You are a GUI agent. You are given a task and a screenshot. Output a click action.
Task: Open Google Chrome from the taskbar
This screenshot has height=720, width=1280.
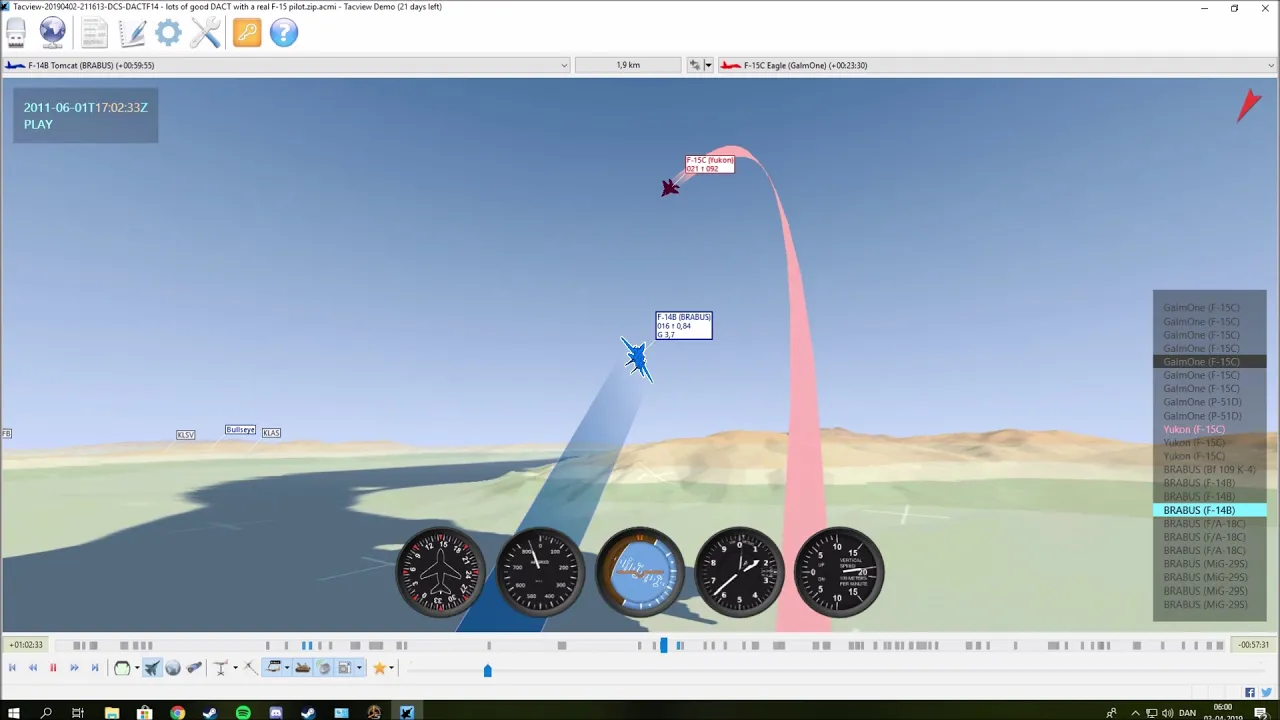pos(177,713)
